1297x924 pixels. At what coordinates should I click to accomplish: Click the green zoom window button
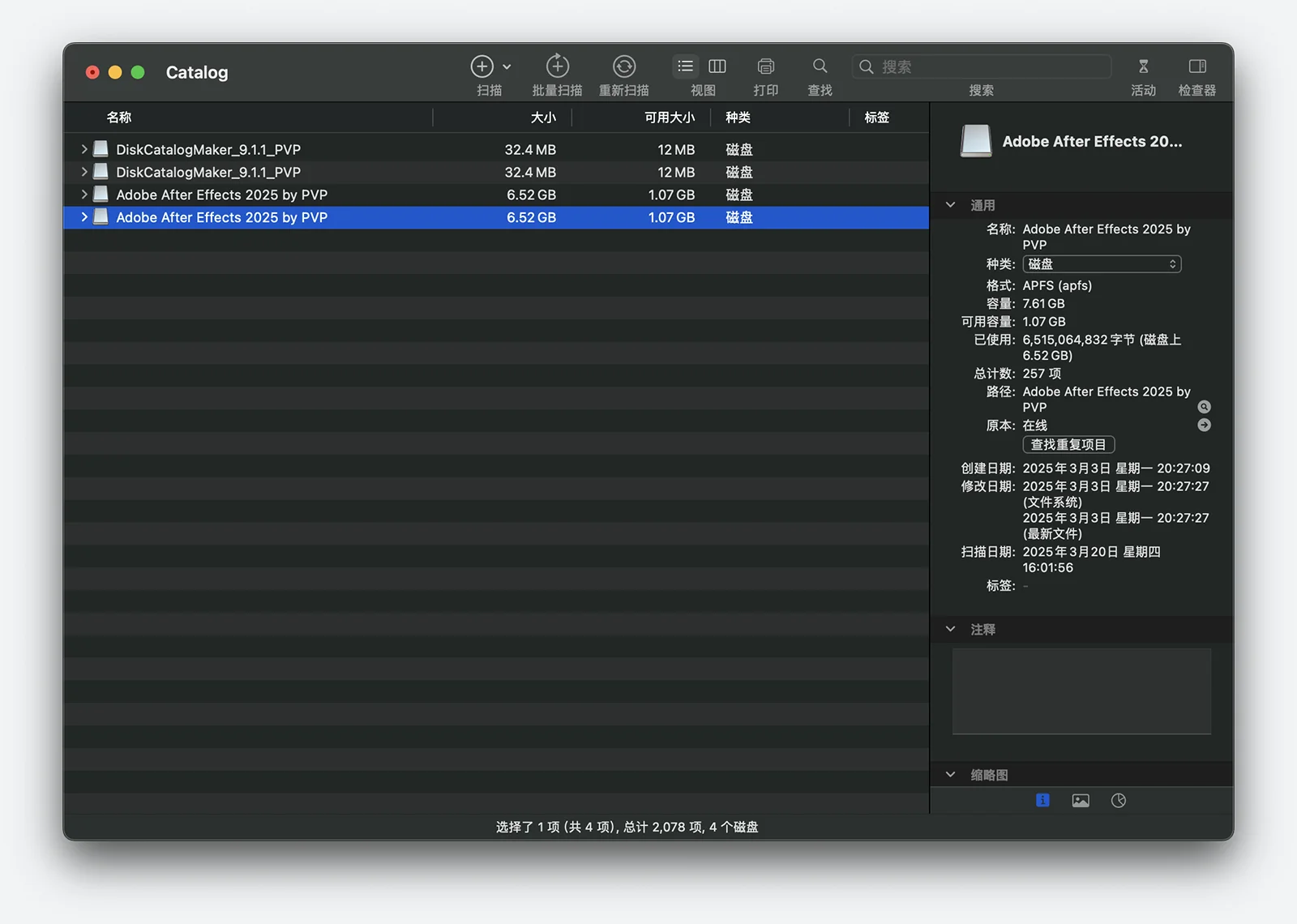[138, 72]
